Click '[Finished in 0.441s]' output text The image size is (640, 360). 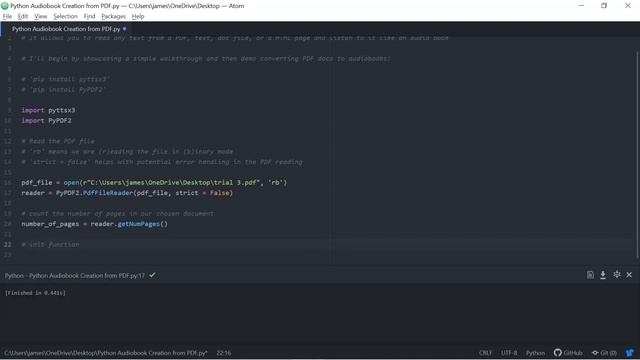click(35, 293)
